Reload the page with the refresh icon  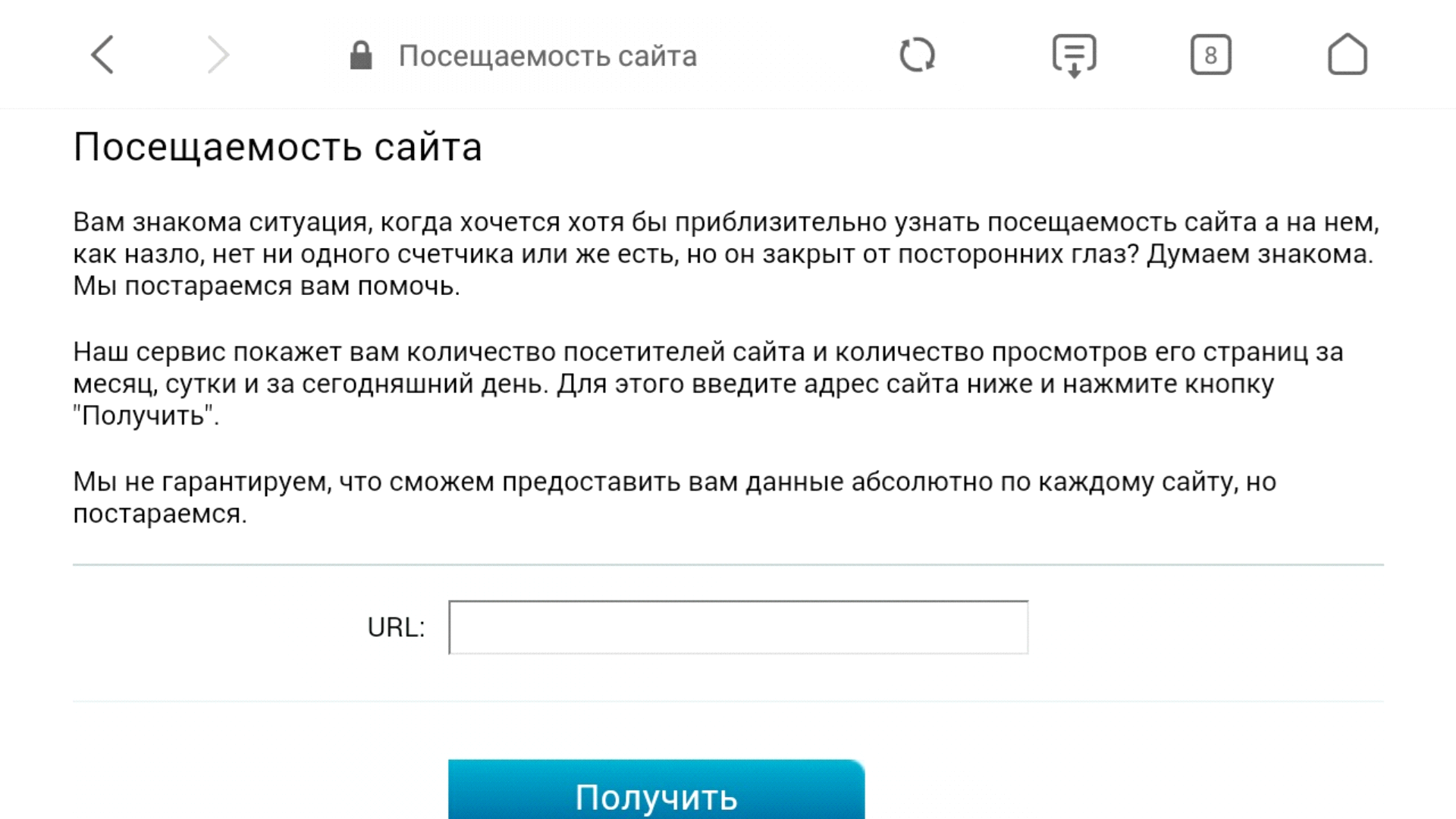click(917, 55)
